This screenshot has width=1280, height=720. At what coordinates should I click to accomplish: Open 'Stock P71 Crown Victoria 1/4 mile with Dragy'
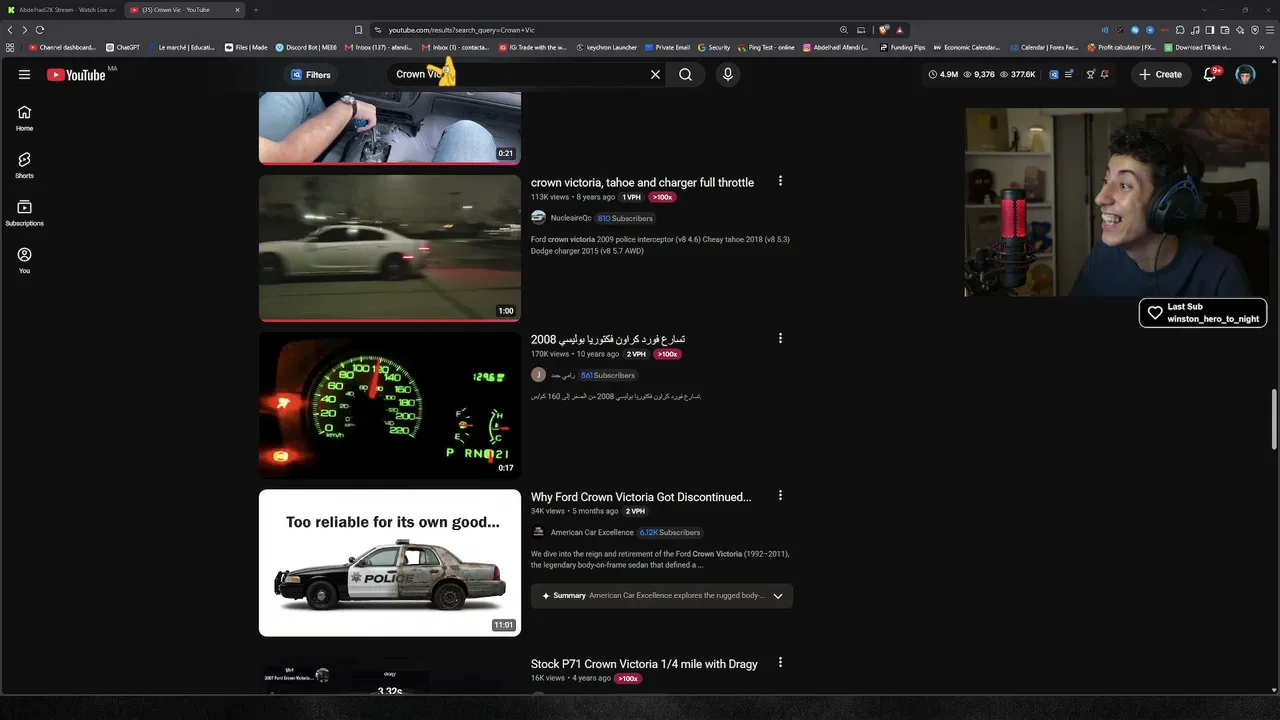tap(644, 664)
